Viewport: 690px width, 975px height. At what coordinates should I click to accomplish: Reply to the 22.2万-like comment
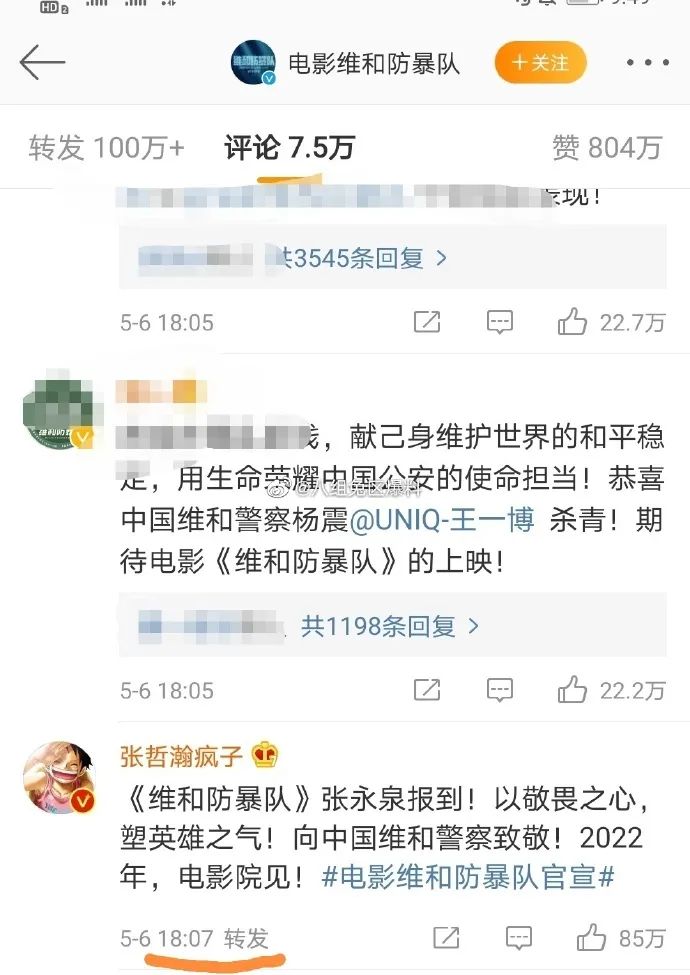499,690
